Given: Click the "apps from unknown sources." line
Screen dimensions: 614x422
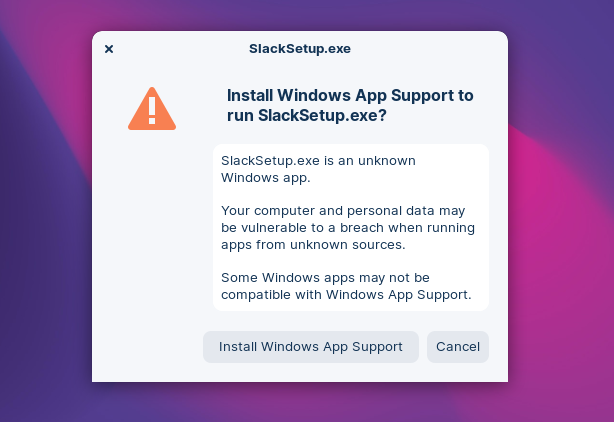Looking at the screenshot, I should (310, 245).
